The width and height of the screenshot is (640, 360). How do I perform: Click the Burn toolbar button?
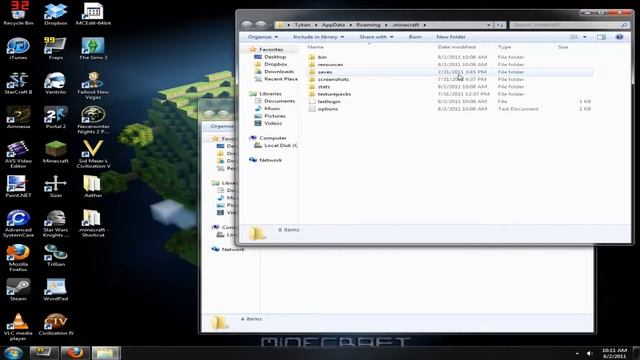click(415, 37)
